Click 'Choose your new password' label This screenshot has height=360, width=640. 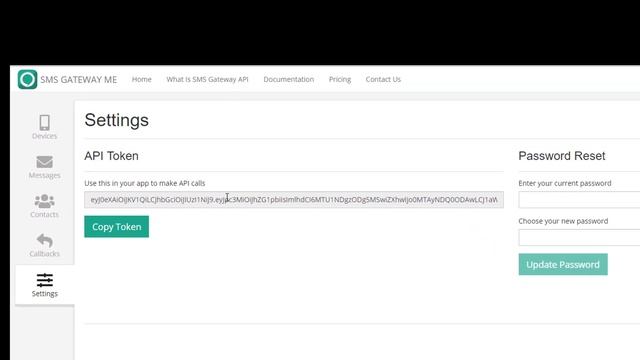click(563, 221)
